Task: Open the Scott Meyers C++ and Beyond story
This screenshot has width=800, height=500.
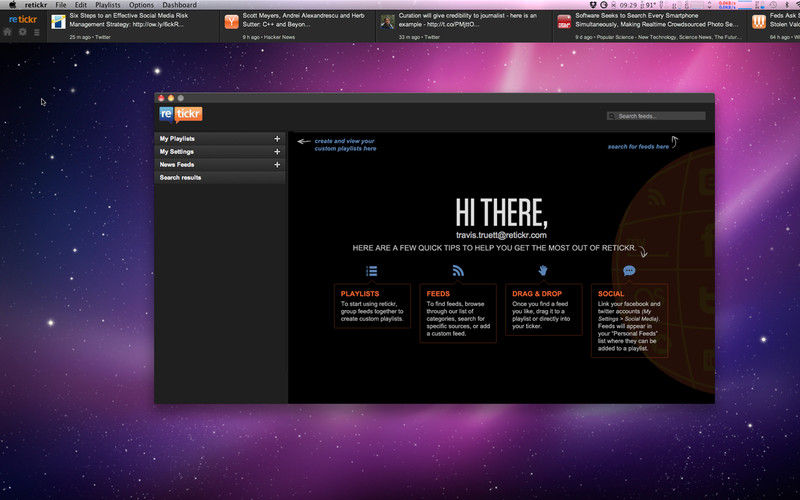Action: (x=303, y=20)
